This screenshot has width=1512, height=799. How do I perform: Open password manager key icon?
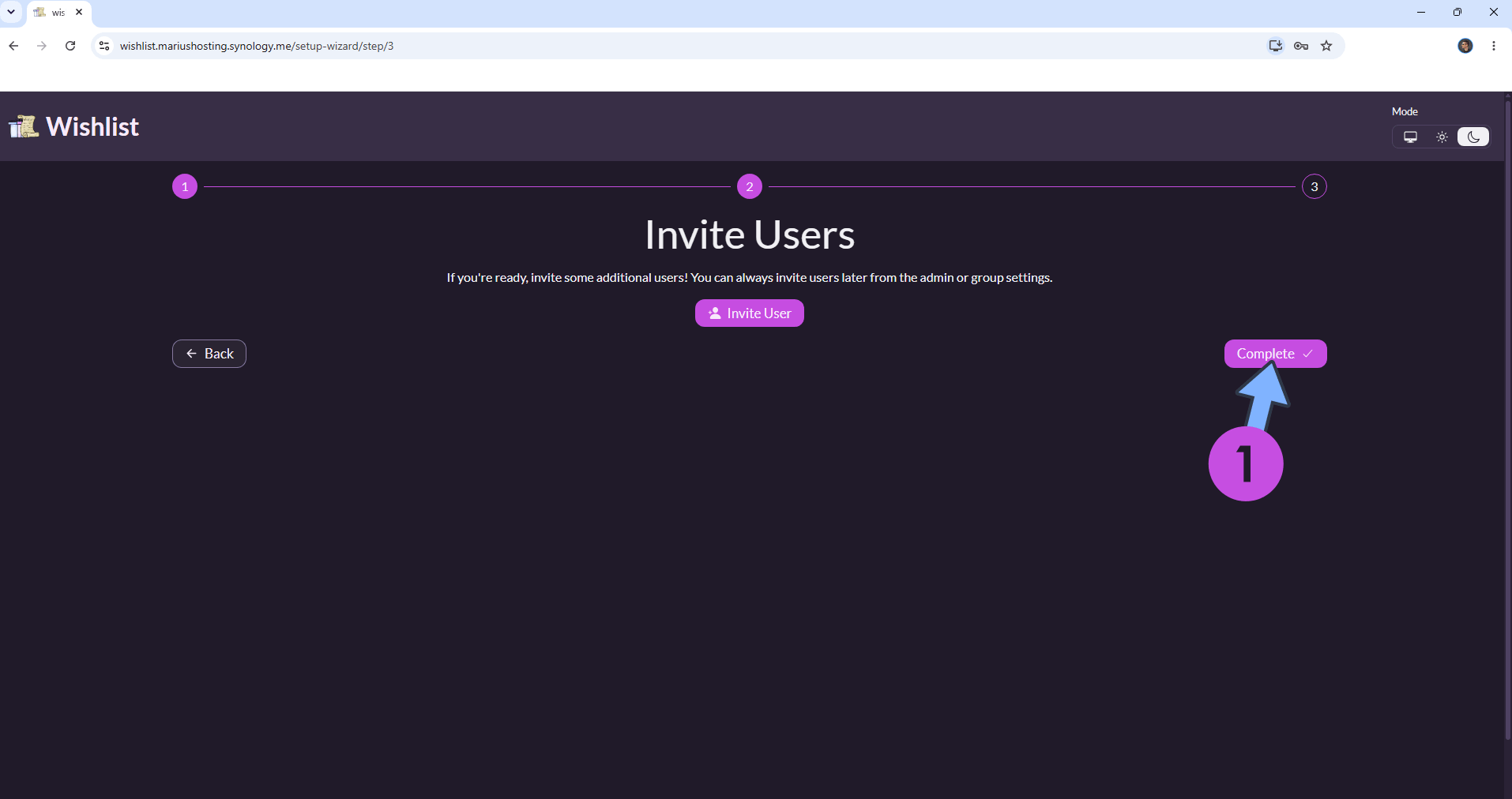tap(1301, 46)
